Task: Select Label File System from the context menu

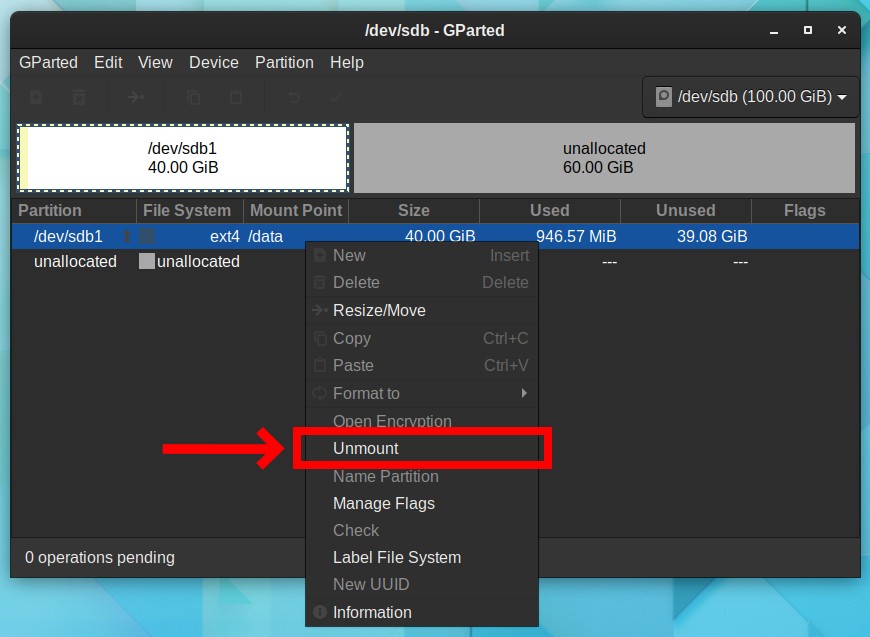Action: tap(422, 557)
